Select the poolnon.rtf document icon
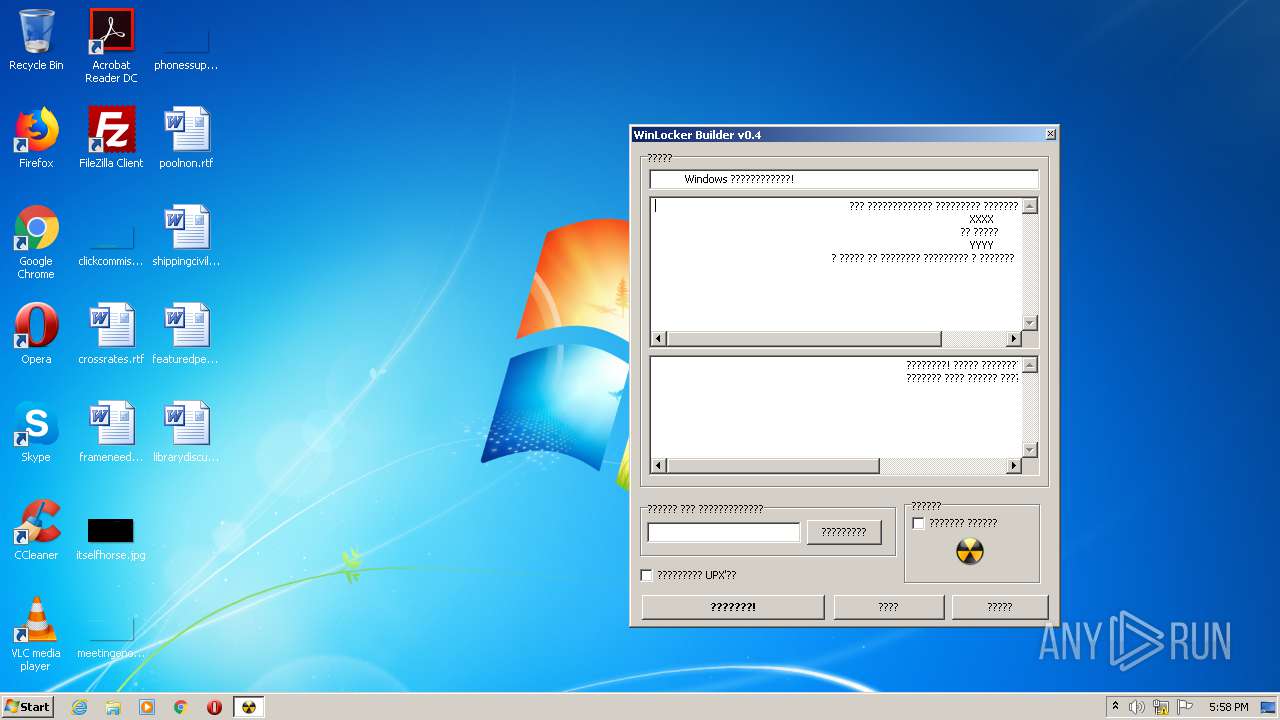 [x=186, y=138]
